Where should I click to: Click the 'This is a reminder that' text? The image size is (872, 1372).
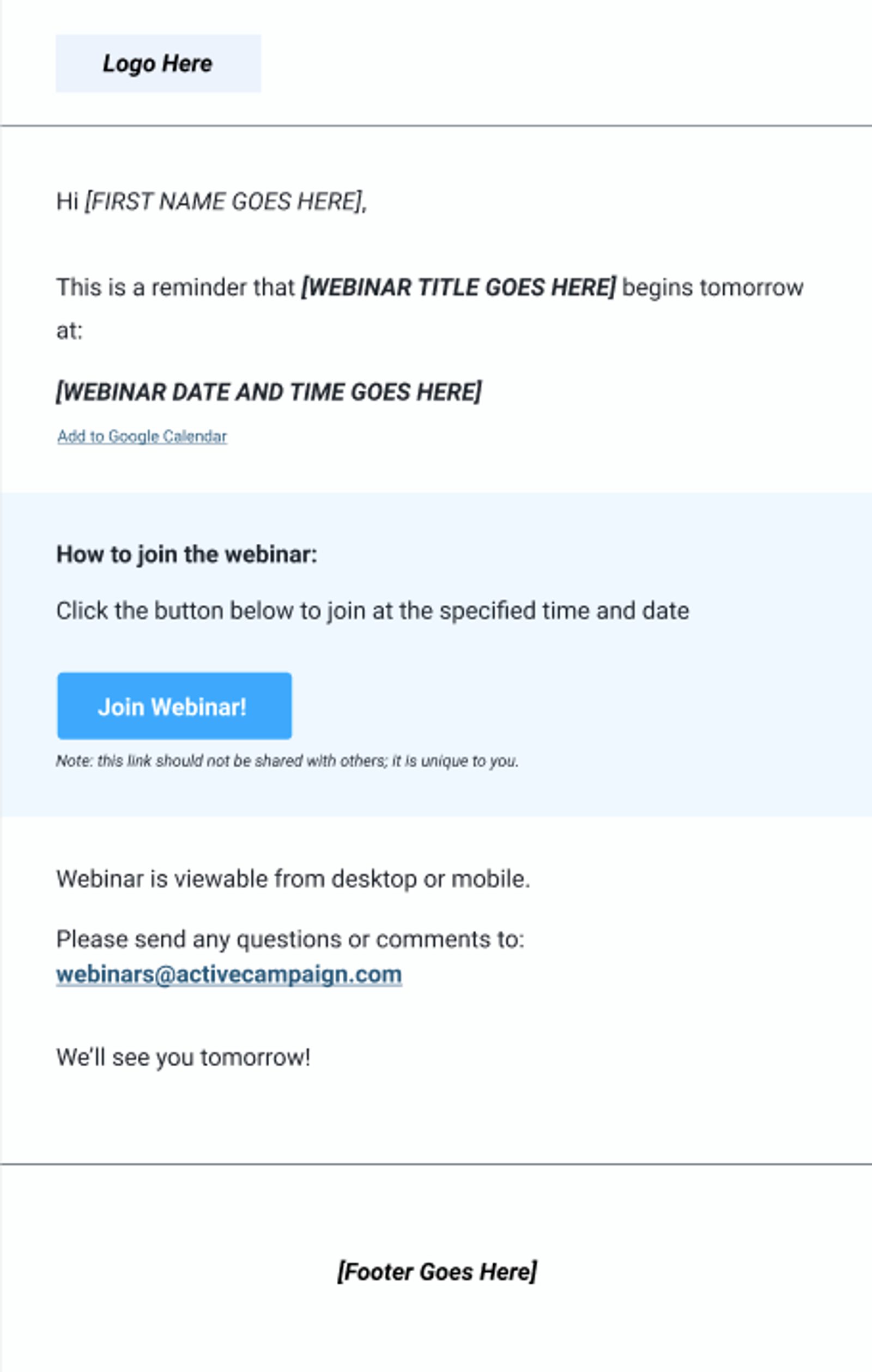point(175,287)
